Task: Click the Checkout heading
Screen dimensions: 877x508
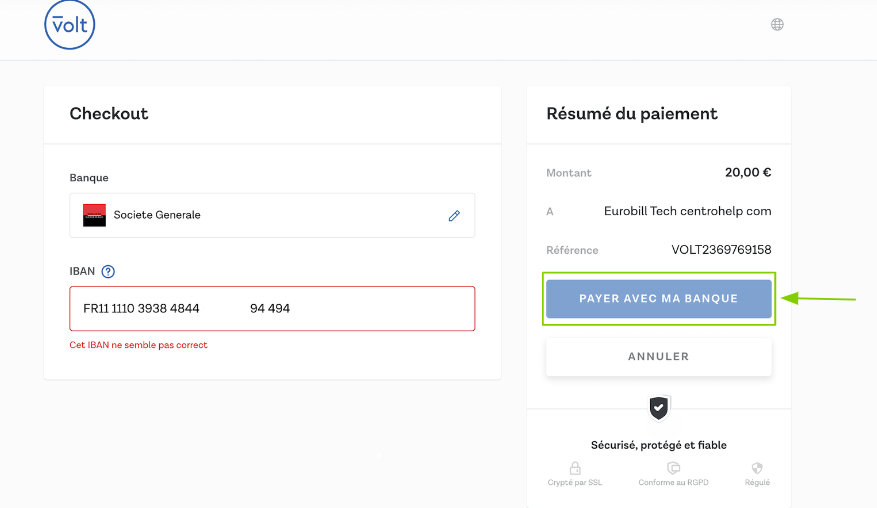Action: coord(109,113)
